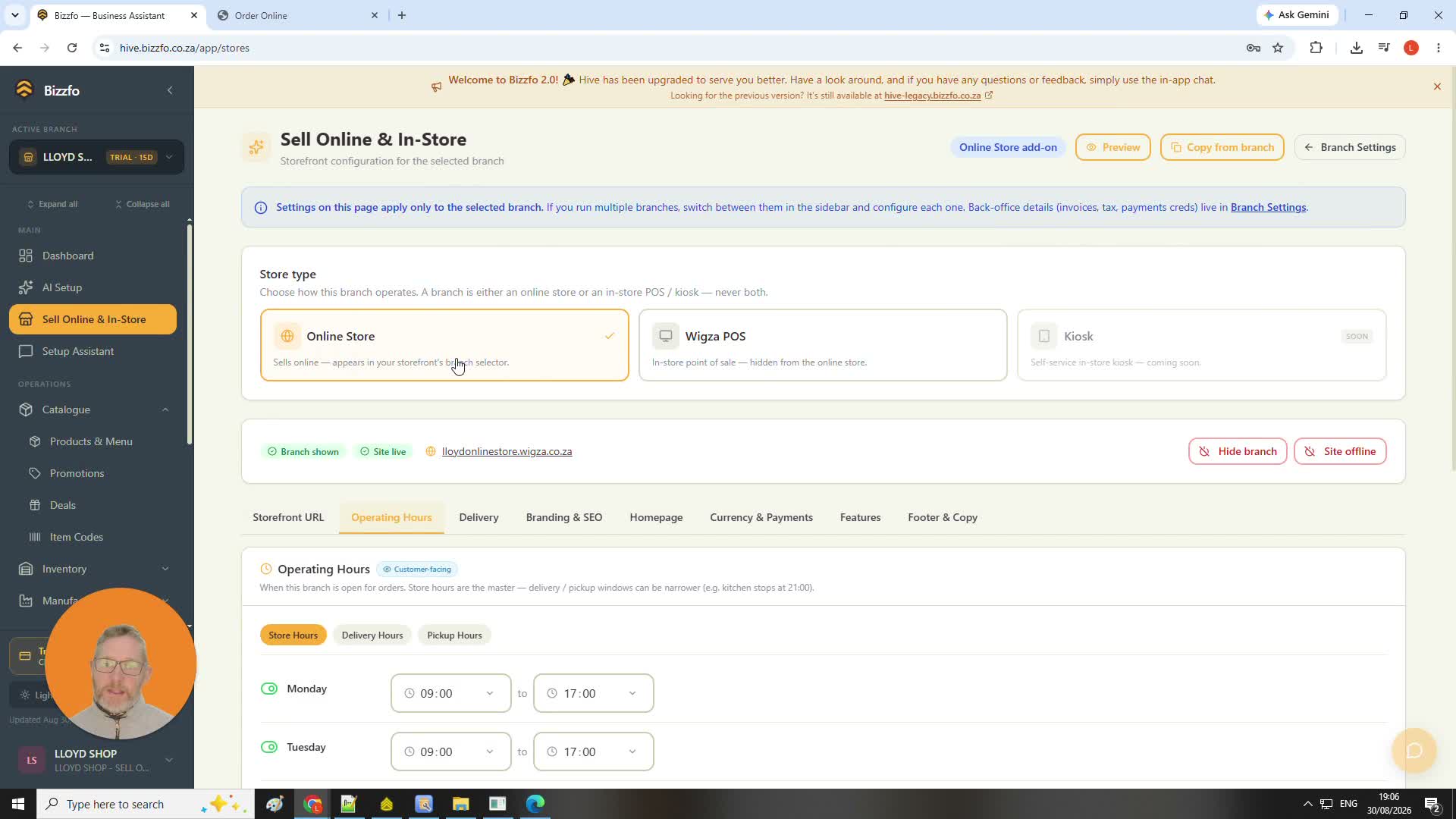Open Chrome three-dot menu

click(1439, 48)
